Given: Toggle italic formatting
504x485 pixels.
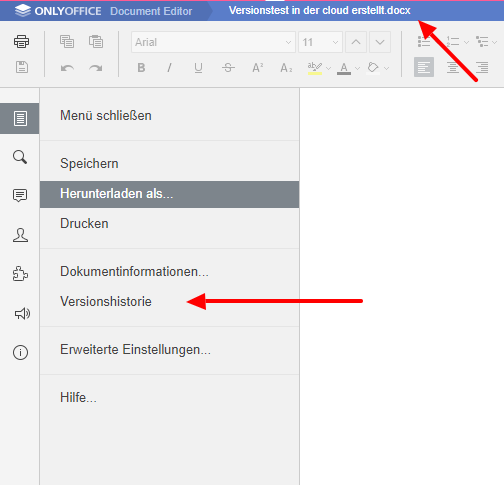Looking at the screenshot, I should 169,68.
